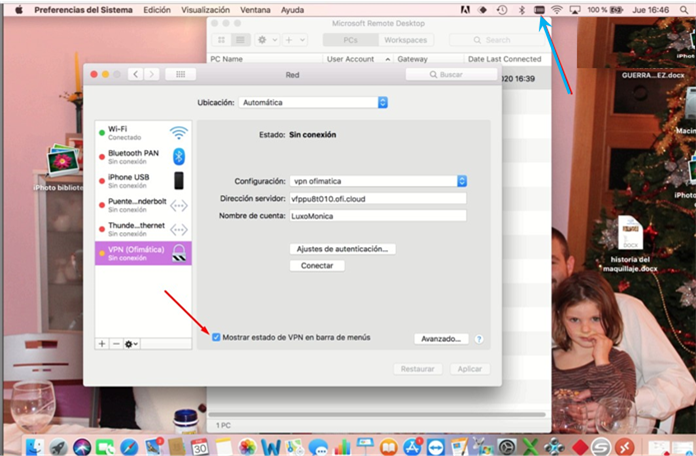
Task: Click the Conectar button
Action: tap(317, 266)
